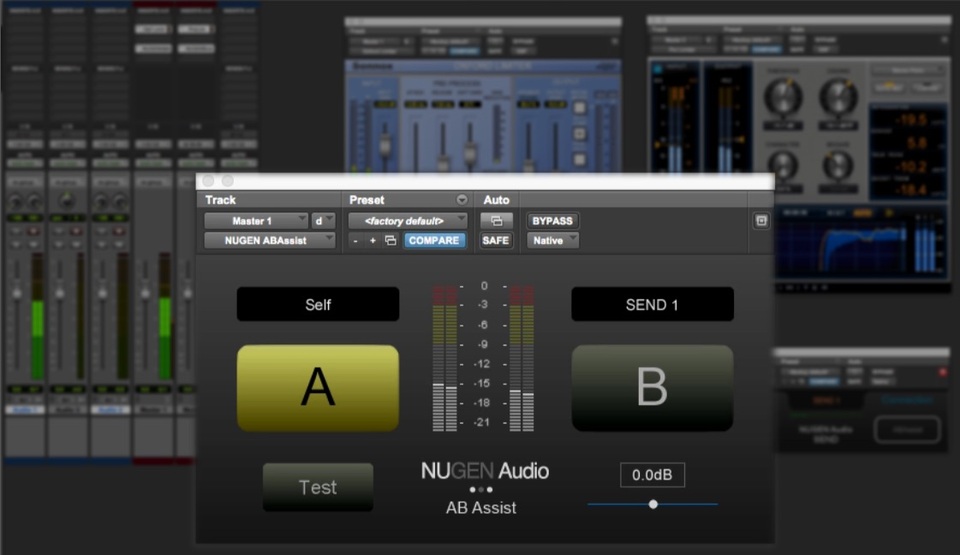The image size is (960, 555).
Task: Toggle the COMPARE button
Action: point(435,241)
